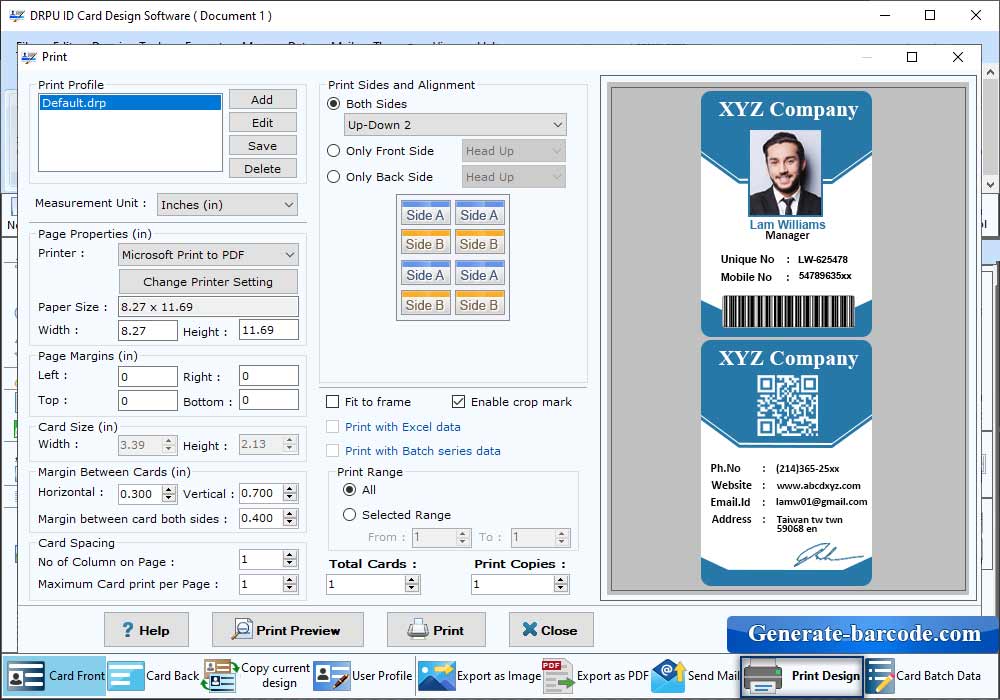
Task: Click the Edit profile button
Action: (x=262, y=122)
